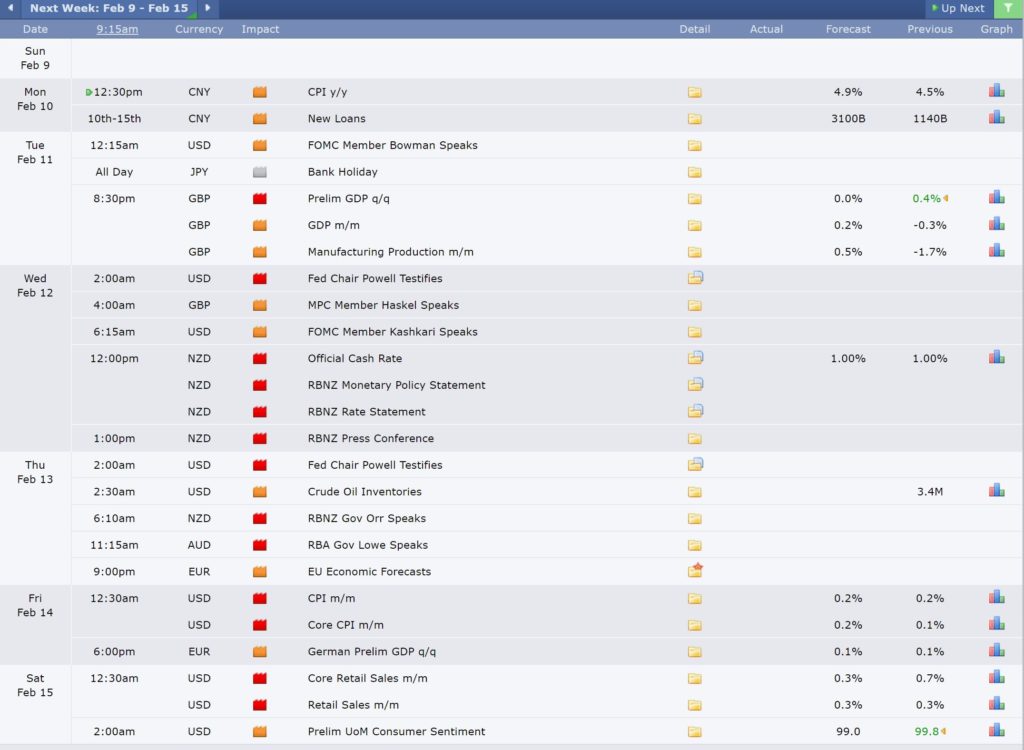The height and width of the screenshot is (750, 1024).
Task: Open detail for Wed Fed Chair Powell Testifies
Action: tap(696, 278)
